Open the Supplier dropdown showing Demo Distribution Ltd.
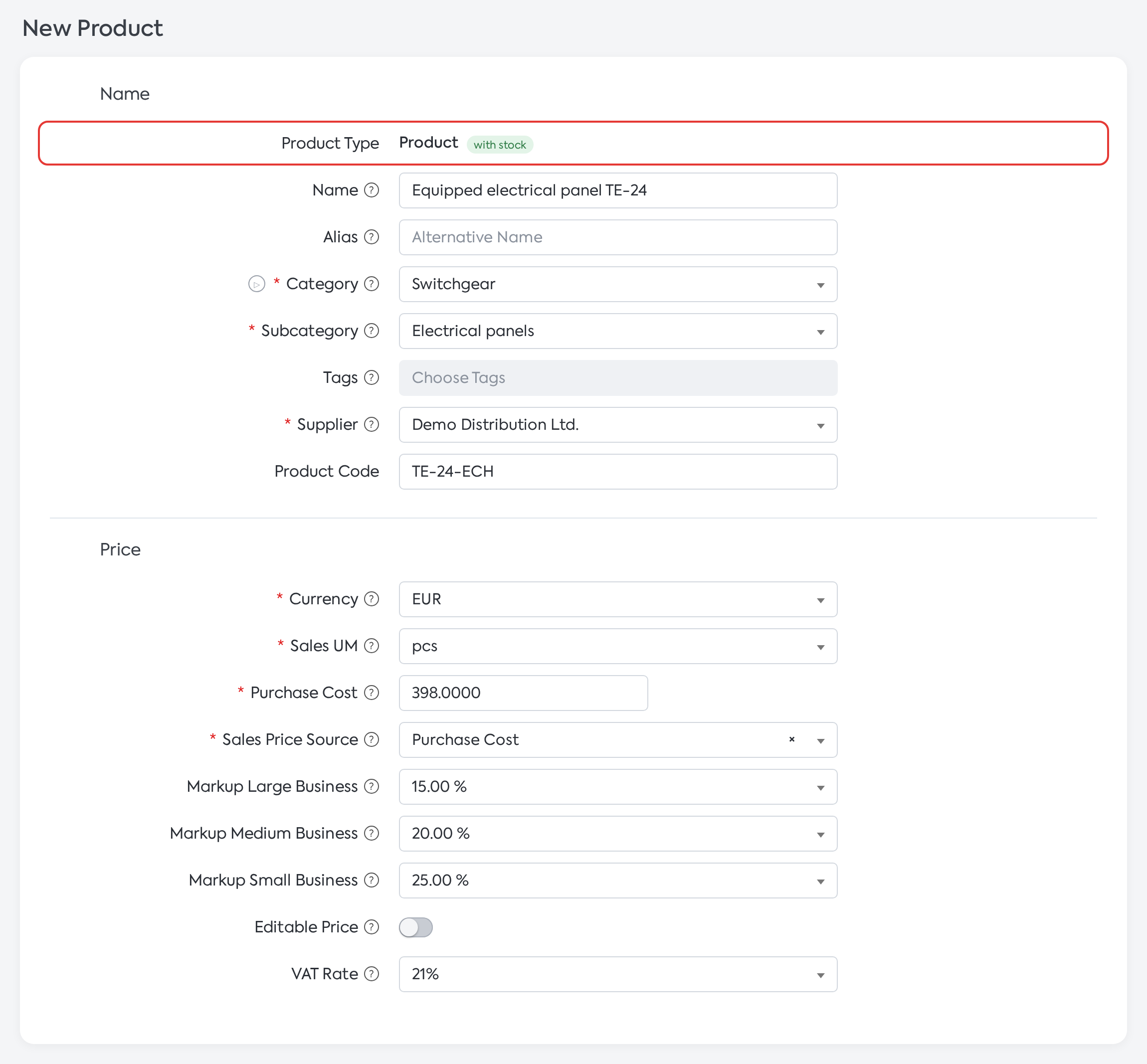1147x1064 pixels. pos(618,425)
